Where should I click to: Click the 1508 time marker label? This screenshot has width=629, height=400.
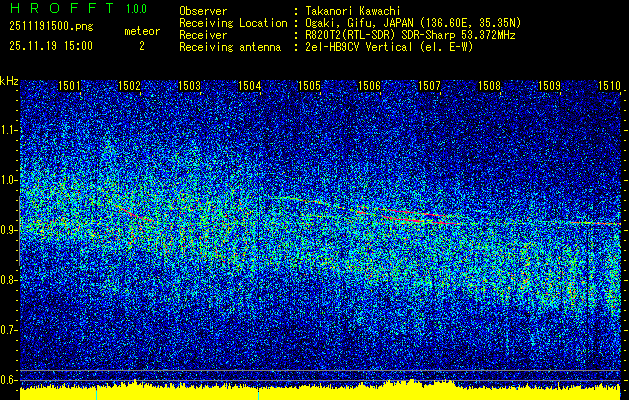[x=489, y=85]
